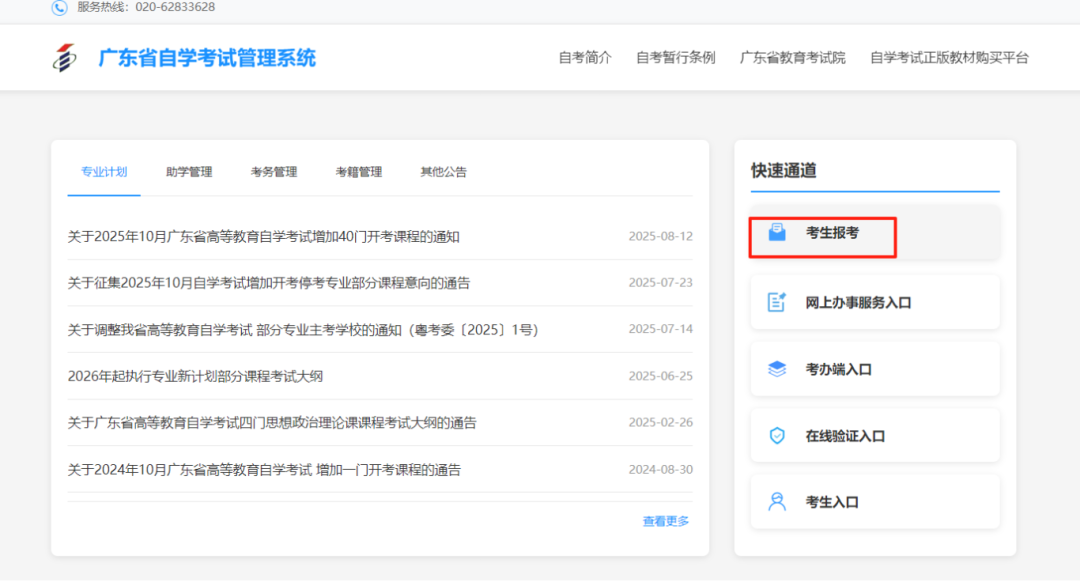Open the 网上办事服务入口 service entry icon
The height and width of the screenshot is (582, 1080).
[x=778, y=301]
